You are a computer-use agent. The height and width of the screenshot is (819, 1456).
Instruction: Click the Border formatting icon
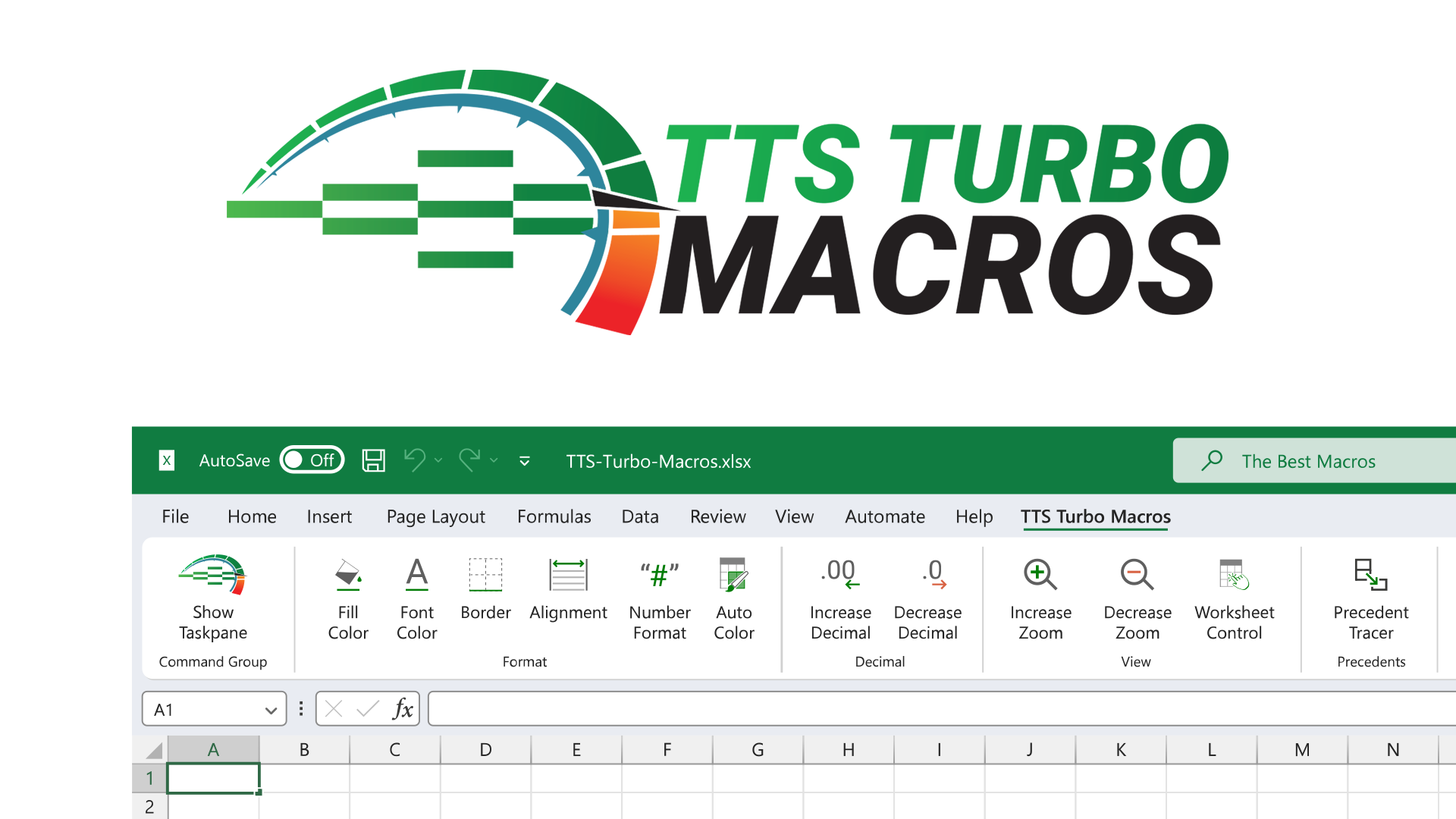(485, 575)
